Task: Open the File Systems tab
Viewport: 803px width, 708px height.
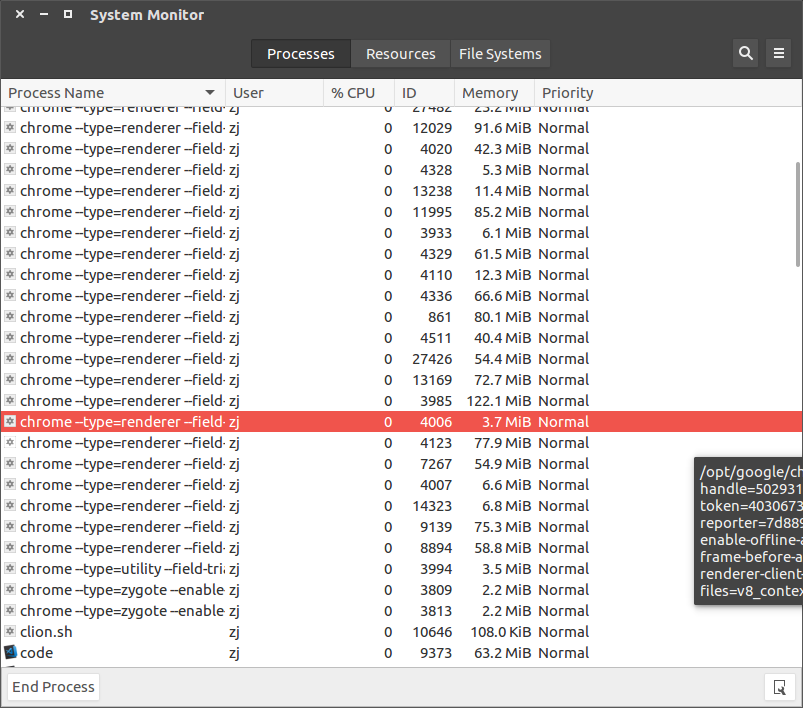Action: click(x=500, y=54)
